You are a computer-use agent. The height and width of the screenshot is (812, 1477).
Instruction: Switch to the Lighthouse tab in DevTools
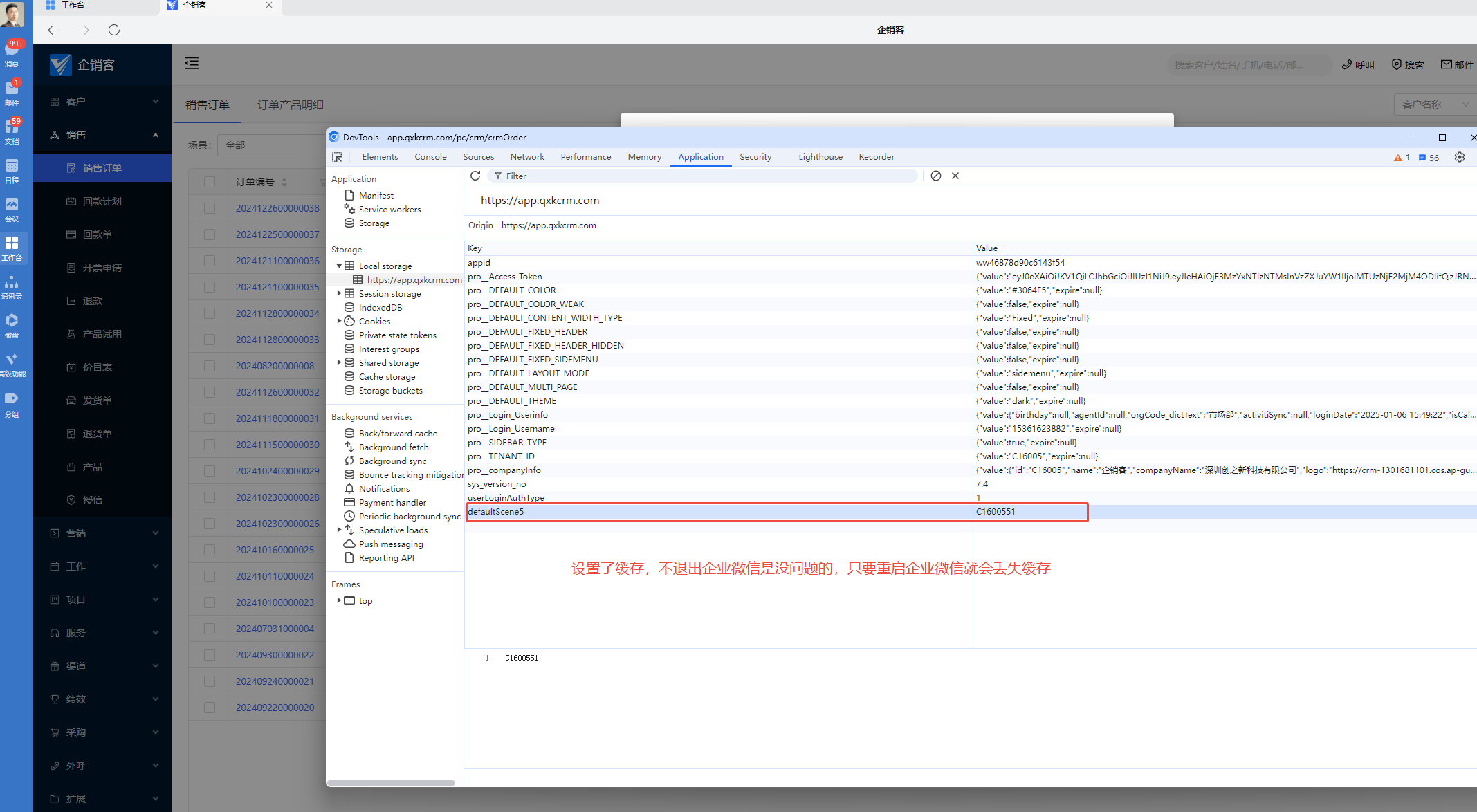coord(820,157)
